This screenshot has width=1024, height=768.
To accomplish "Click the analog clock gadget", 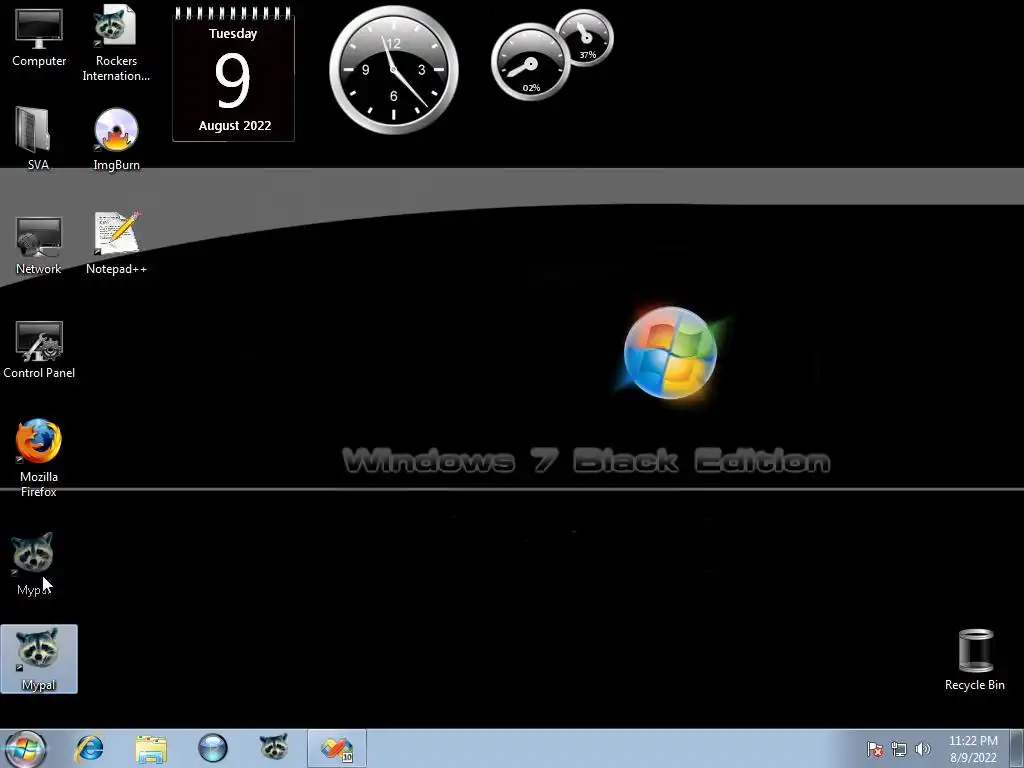I will click(394, 70).
